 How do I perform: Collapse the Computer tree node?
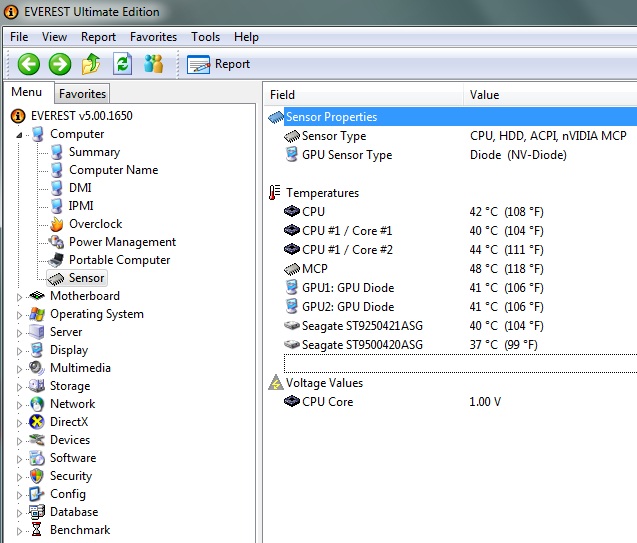pyautogui.click(x=19, y=135)
